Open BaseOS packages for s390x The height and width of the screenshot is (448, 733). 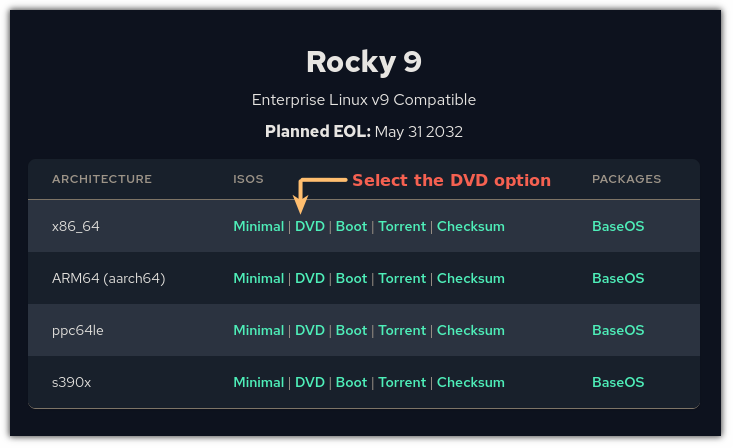(618, 383)
